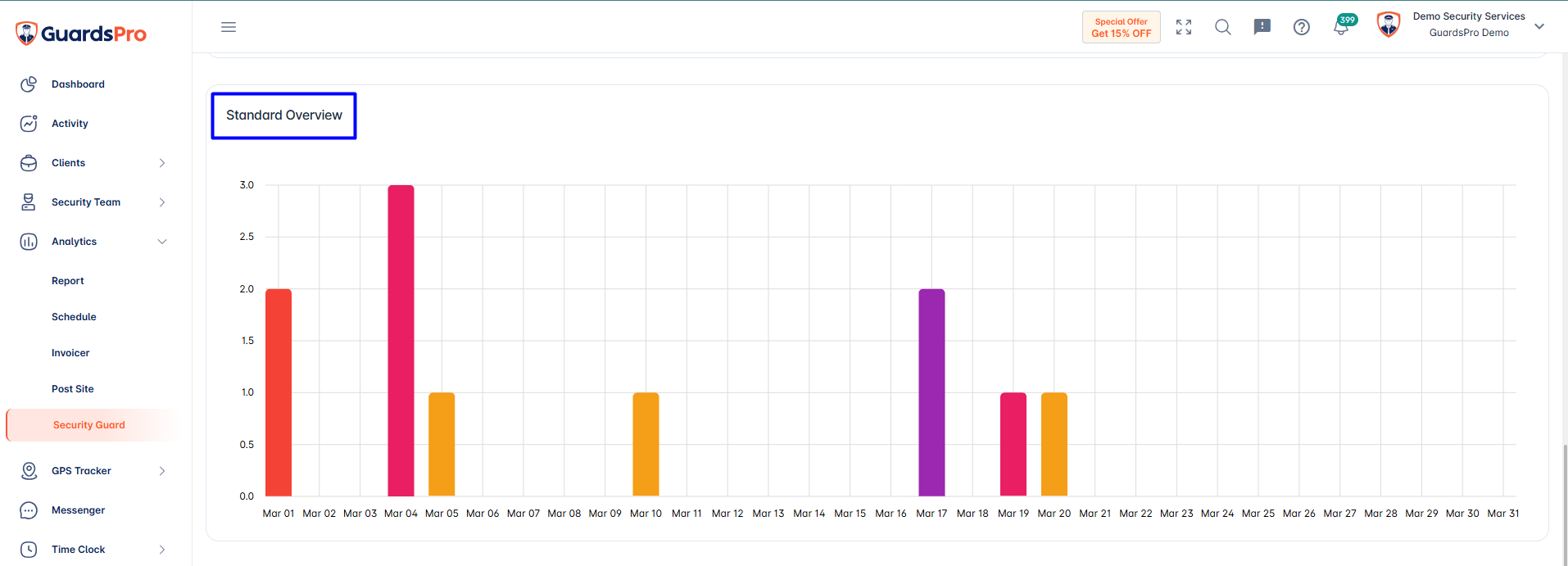
Task: Toggle the hamburger sidebar menu icon
Action: click(229, 27)
